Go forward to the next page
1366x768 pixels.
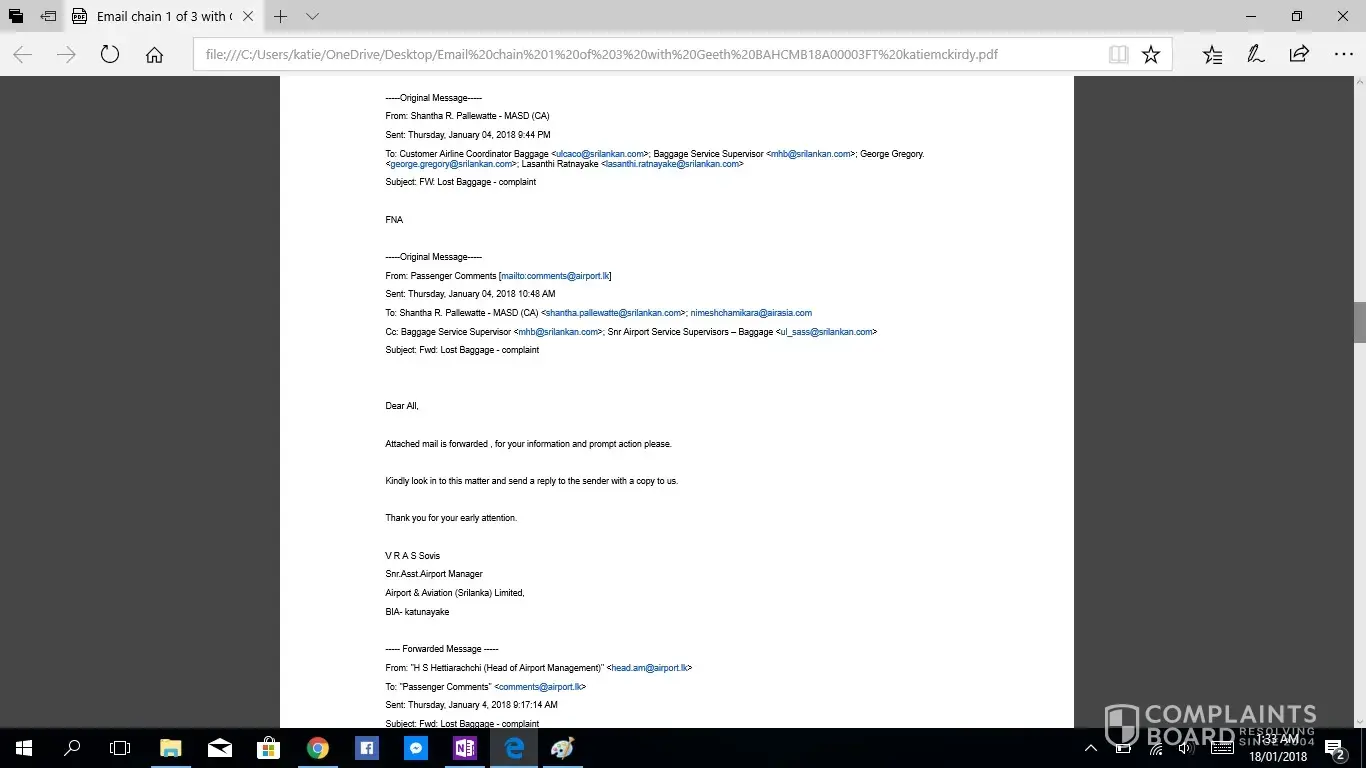point(66,55)
